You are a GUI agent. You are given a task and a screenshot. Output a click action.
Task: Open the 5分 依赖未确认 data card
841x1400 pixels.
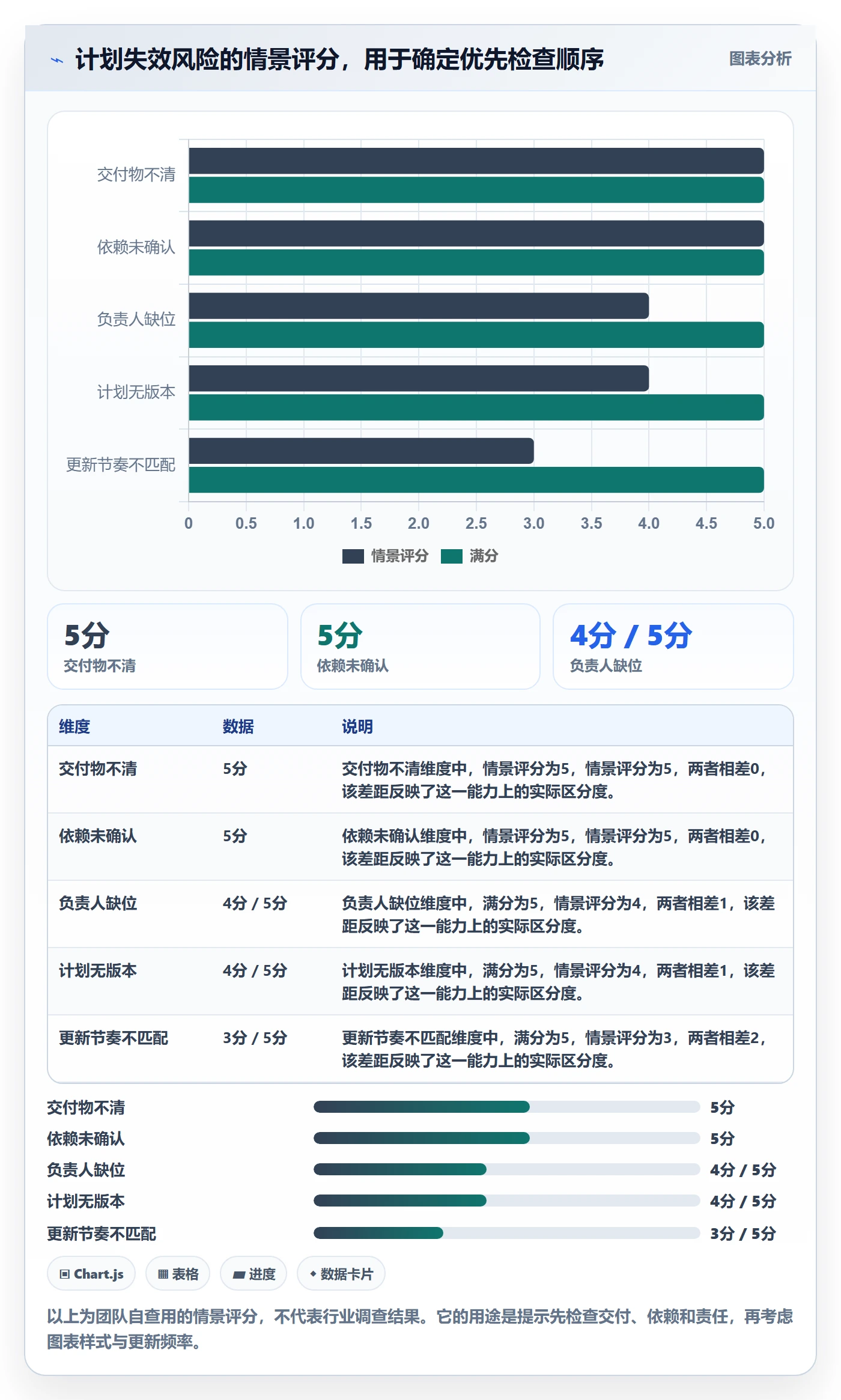click(x=421, y=647)
